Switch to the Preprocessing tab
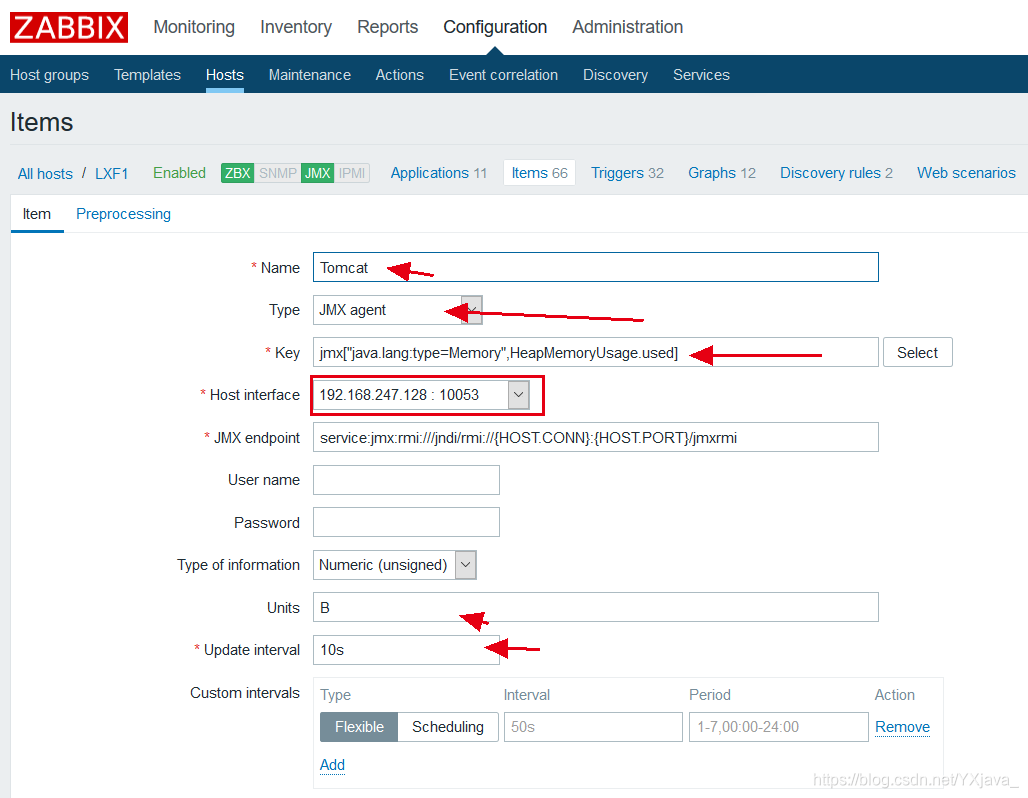This screenshot has width=1028, height=798. [x=123, y=214]
